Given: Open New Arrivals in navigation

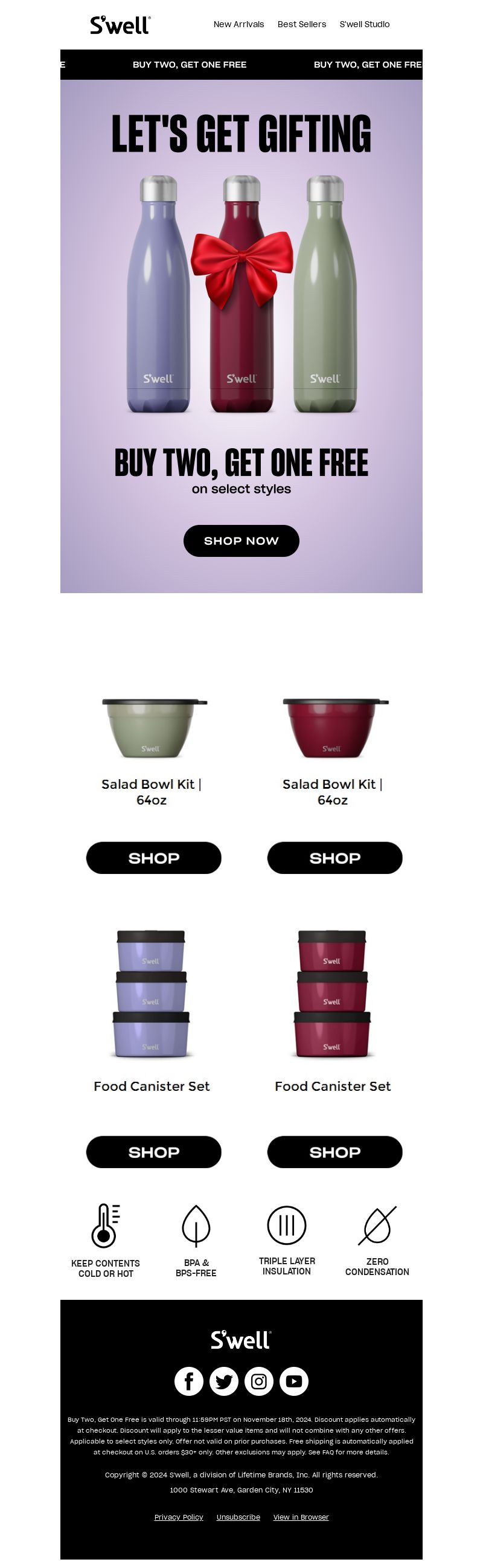Looking at the screenshot, I should pos(238,24).
